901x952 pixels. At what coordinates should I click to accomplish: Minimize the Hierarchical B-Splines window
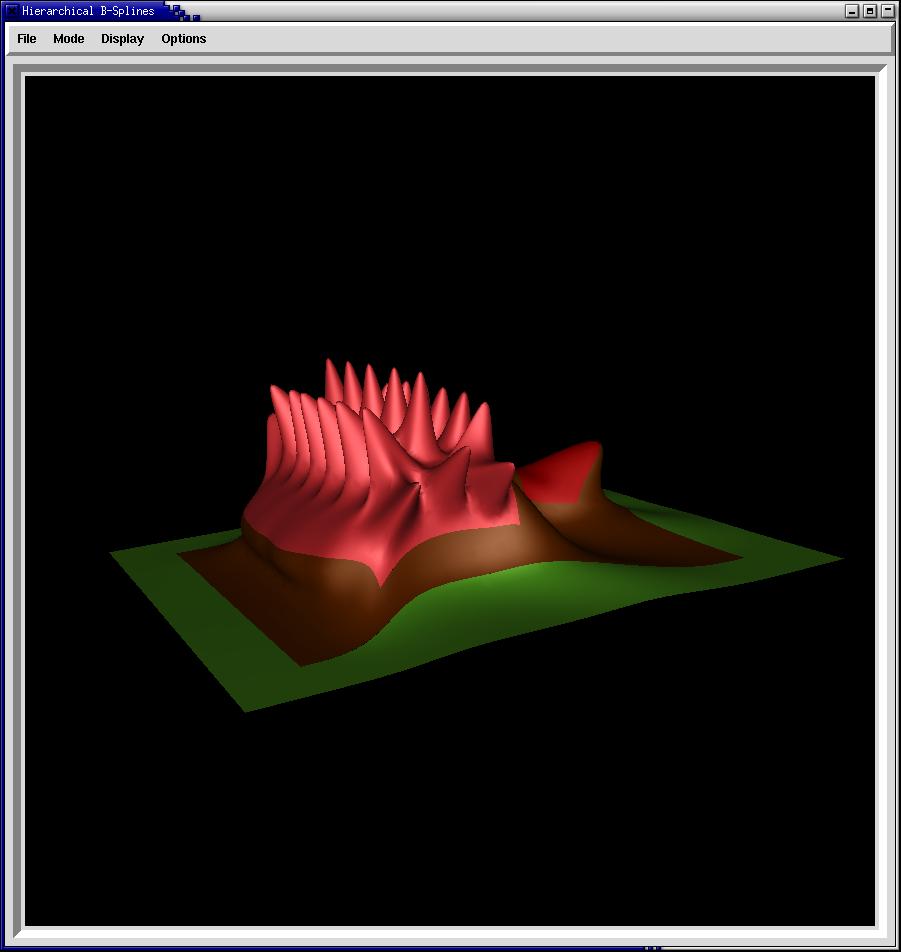(852, 11)
